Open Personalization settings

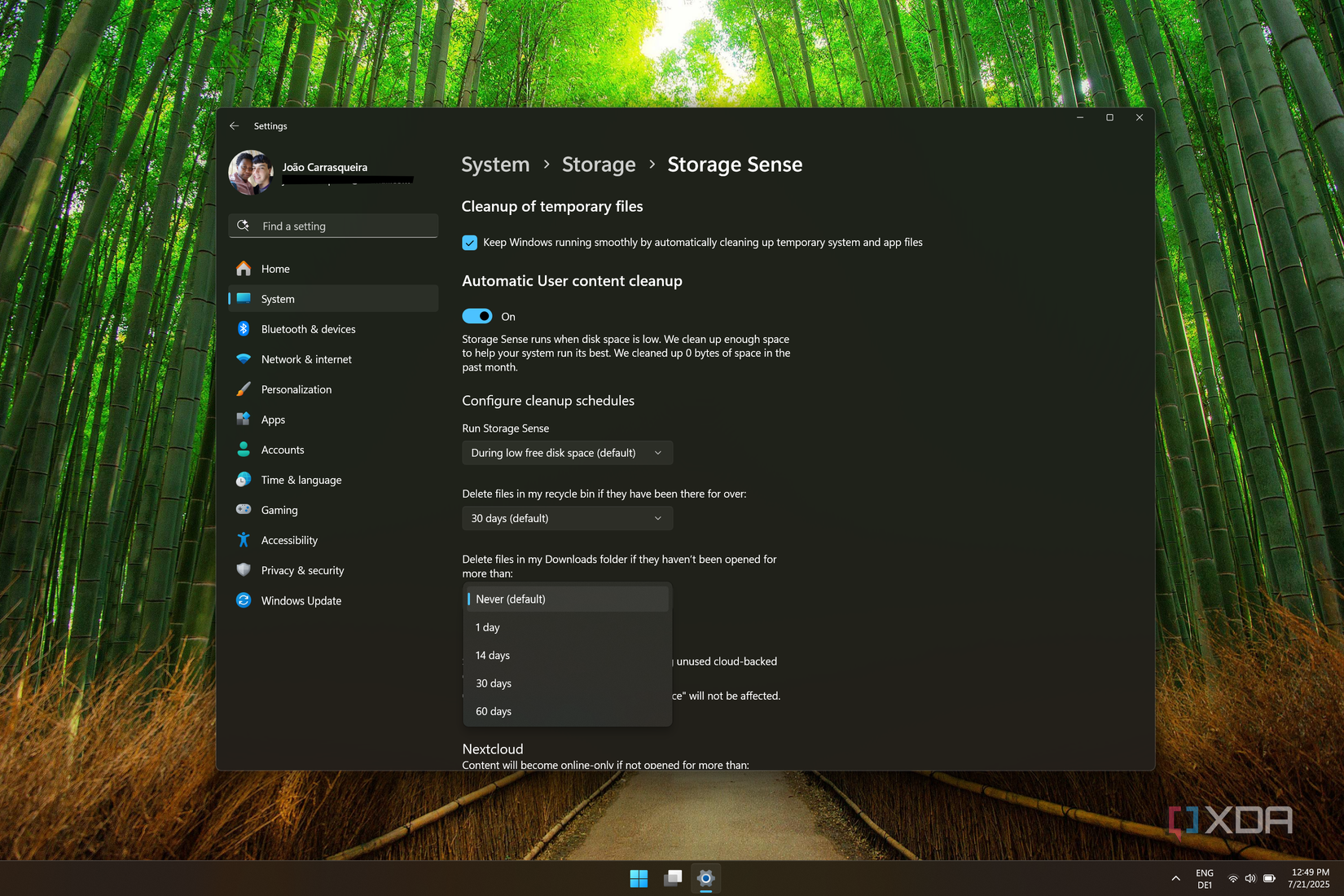tap(296, 389)
